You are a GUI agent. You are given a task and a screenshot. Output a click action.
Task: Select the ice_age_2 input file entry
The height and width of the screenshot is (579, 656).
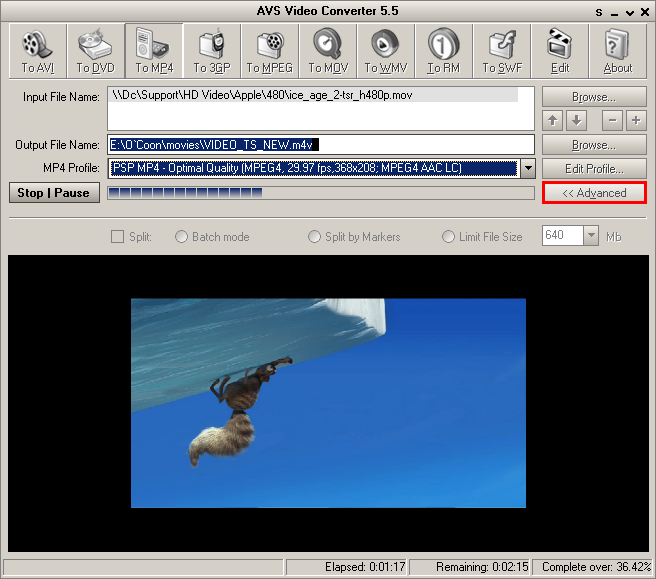(x=314, y=95)
